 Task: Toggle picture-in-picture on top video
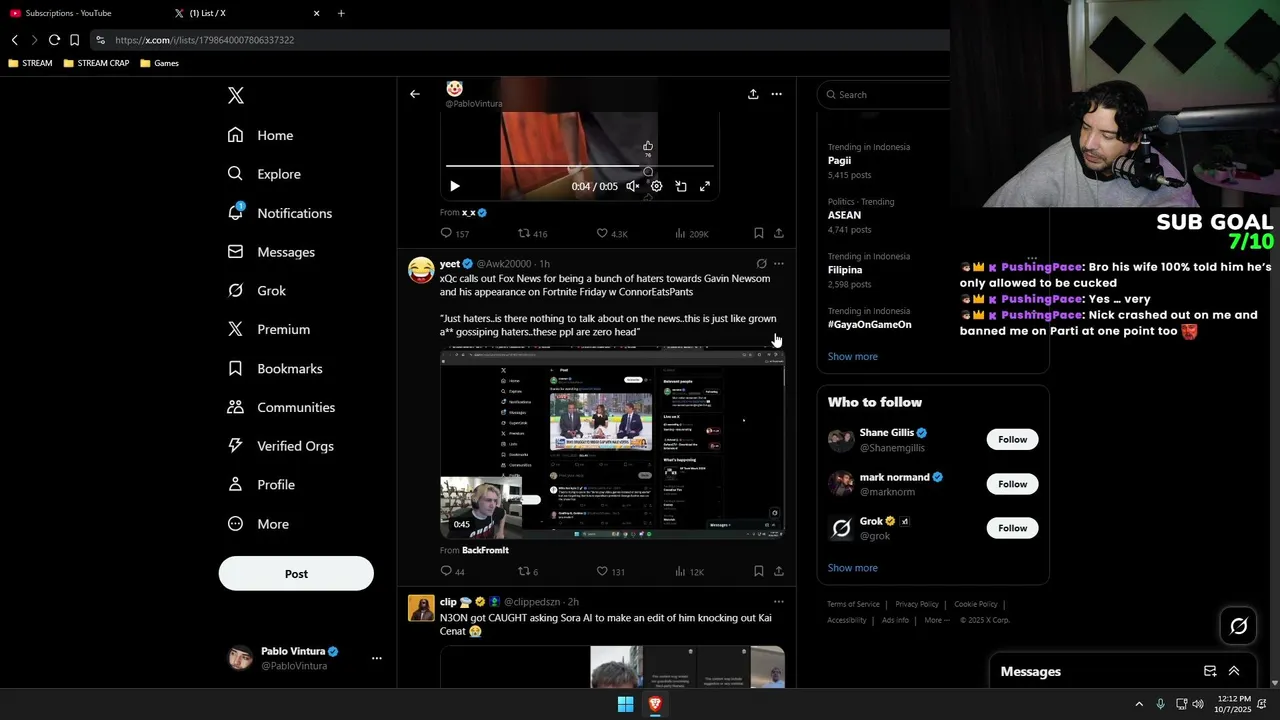tap(681, 186)
